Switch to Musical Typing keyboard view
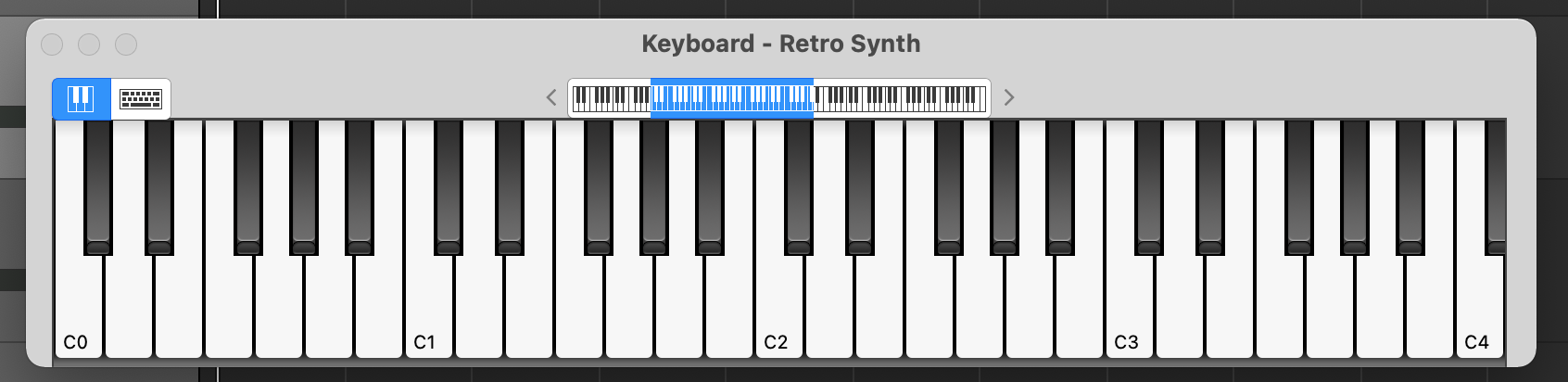 pos(141,98)
